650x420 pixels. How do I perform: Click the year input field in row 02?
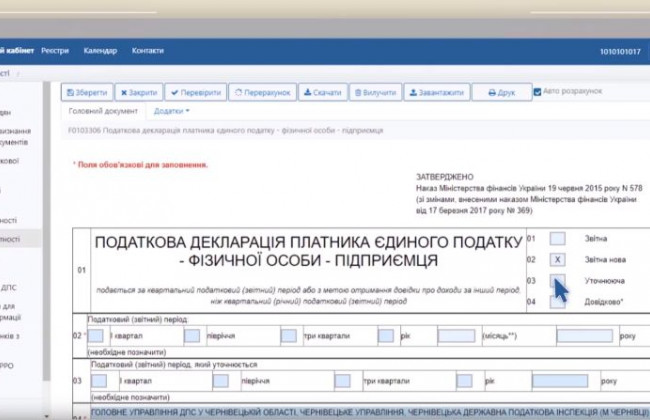point(585,336)
